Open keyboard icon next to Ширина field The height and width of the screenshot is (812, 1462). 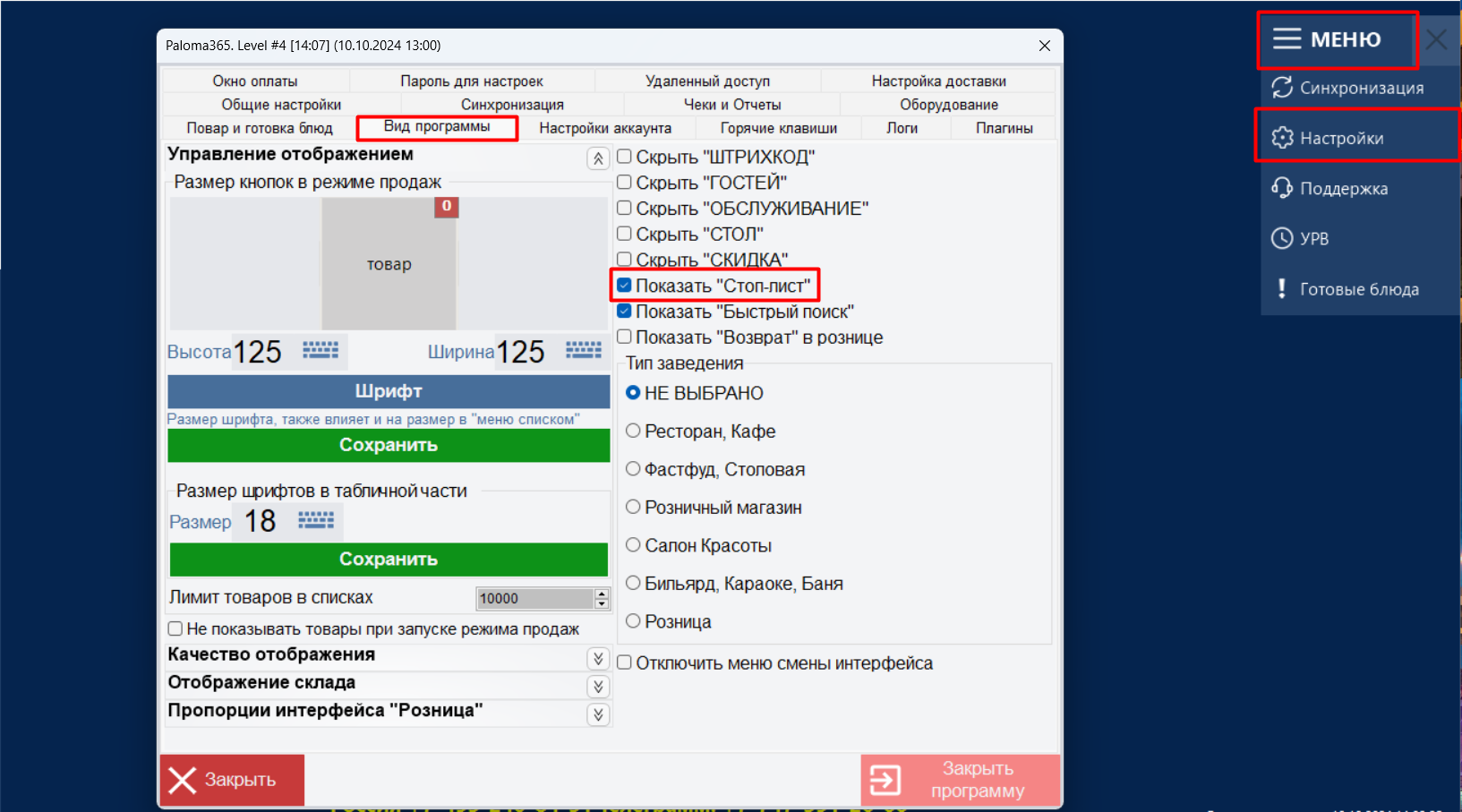583,350
